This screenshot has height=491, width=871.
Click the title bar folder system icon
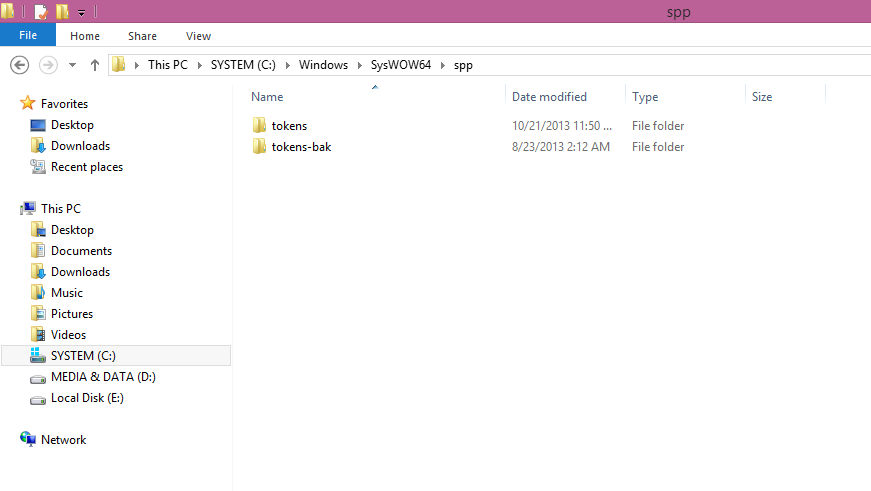pos(8,11)
